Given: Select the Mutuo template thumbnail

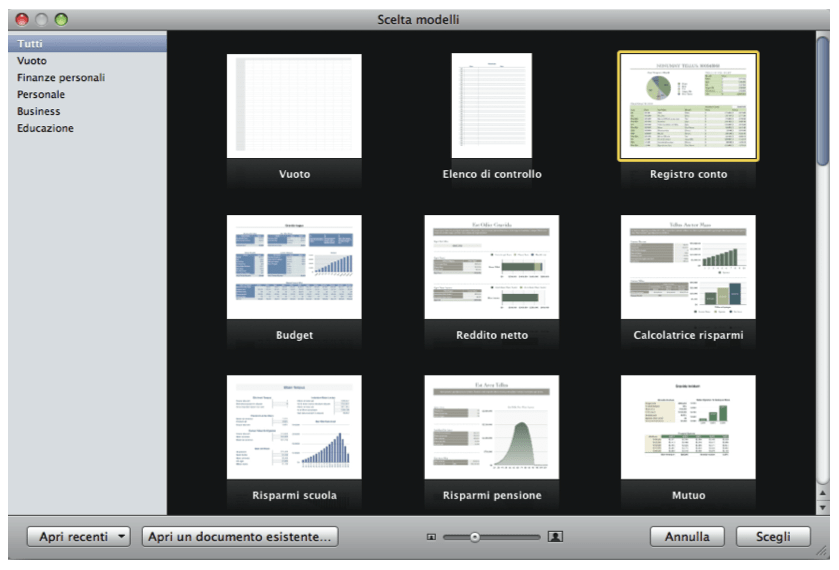Looking at the screenshot, I should (x=688, y=427).
